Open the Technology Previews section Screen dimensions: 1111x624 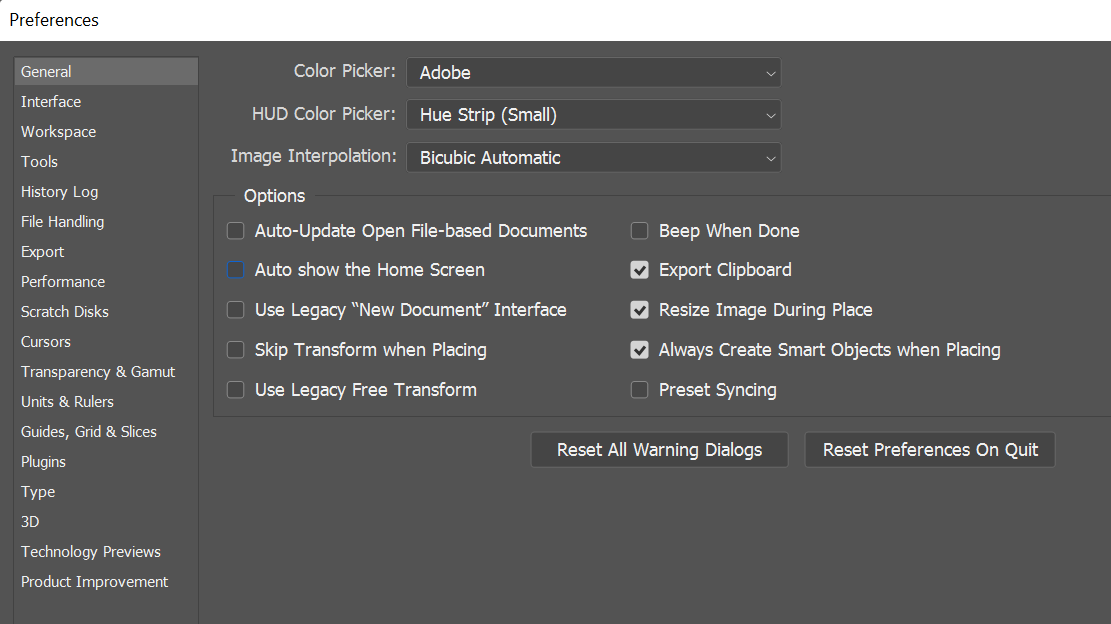pos(90,551)
